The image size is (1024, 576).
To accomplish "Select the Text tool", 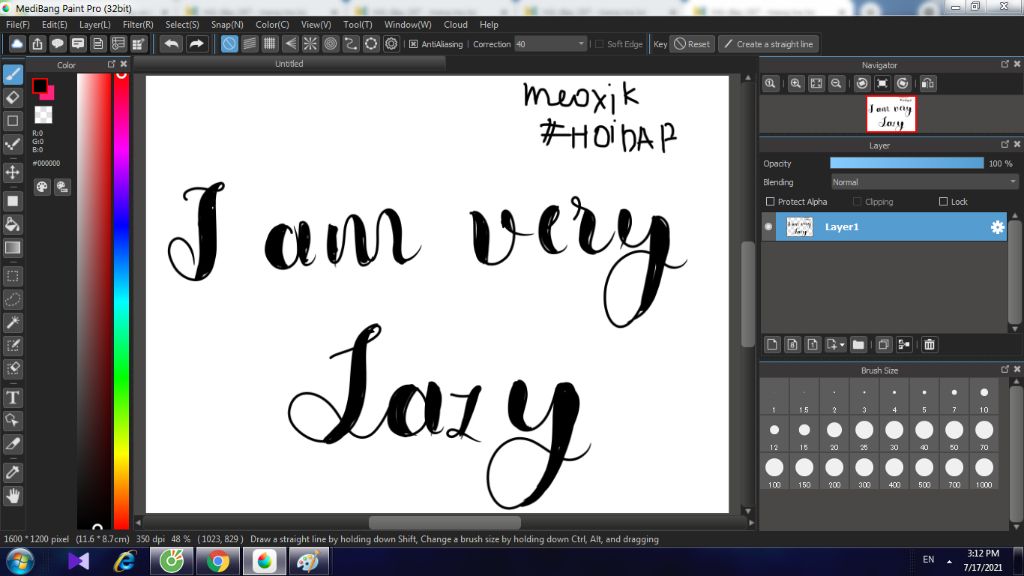I will [x=12, y=397].
